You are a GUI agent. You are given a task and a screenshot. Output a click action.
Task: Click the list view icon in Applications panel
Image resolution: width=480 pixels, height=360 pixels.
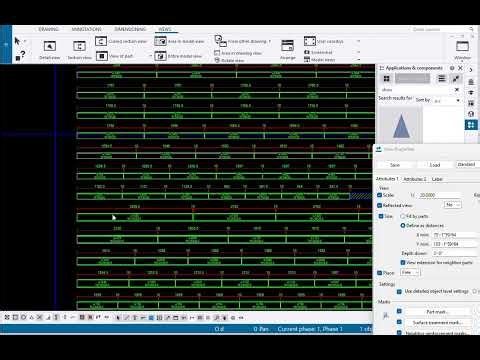[442, 78]
